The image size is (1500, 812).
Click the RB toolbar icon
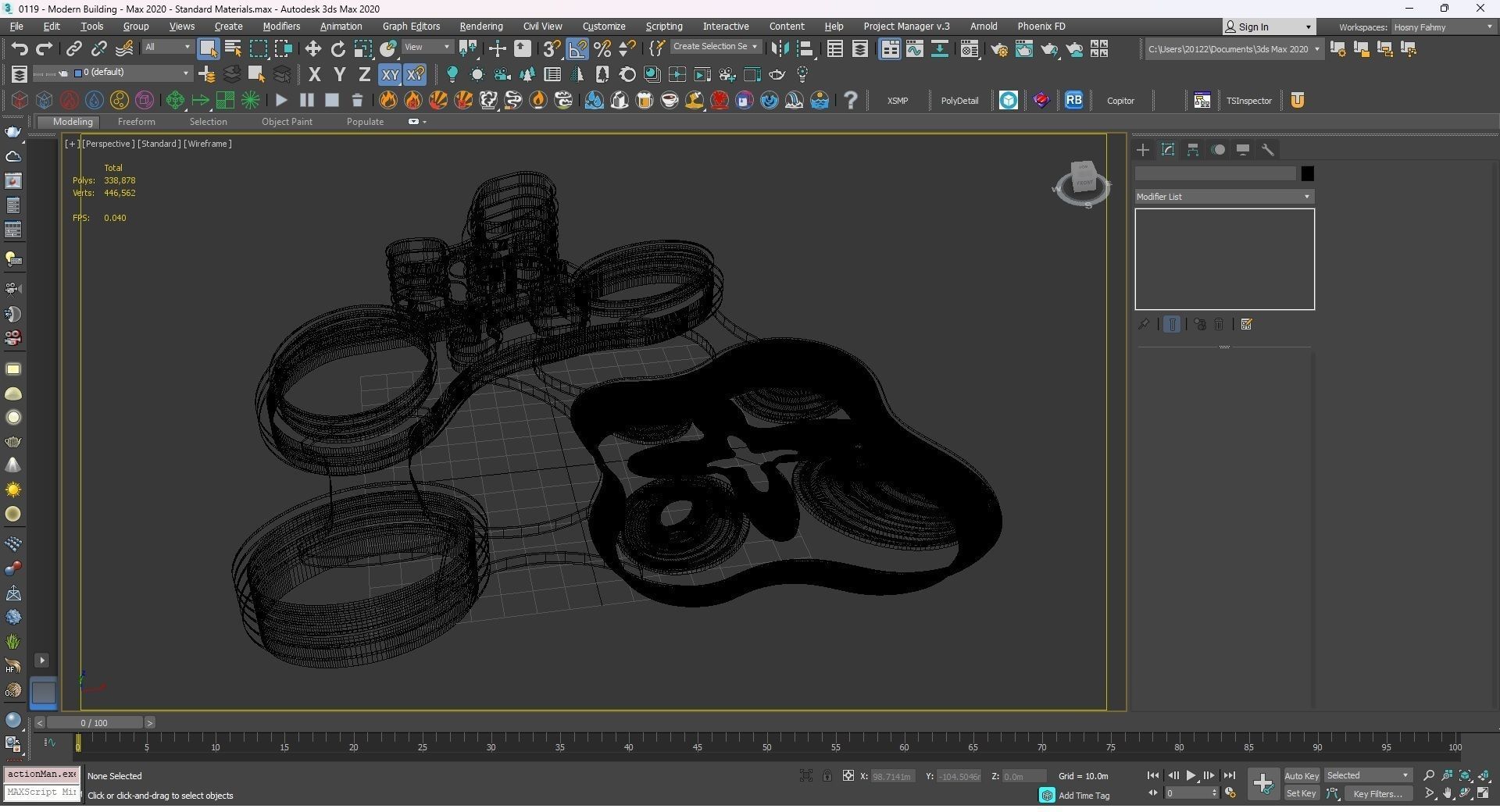click(1073, 101)
